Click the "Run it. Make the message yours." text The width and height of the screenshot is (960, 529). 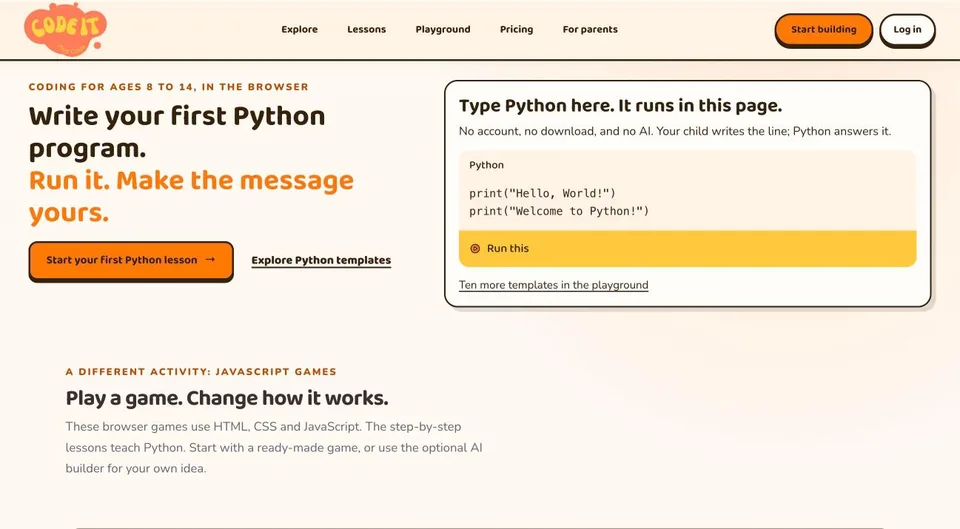(x=191, y=197)
